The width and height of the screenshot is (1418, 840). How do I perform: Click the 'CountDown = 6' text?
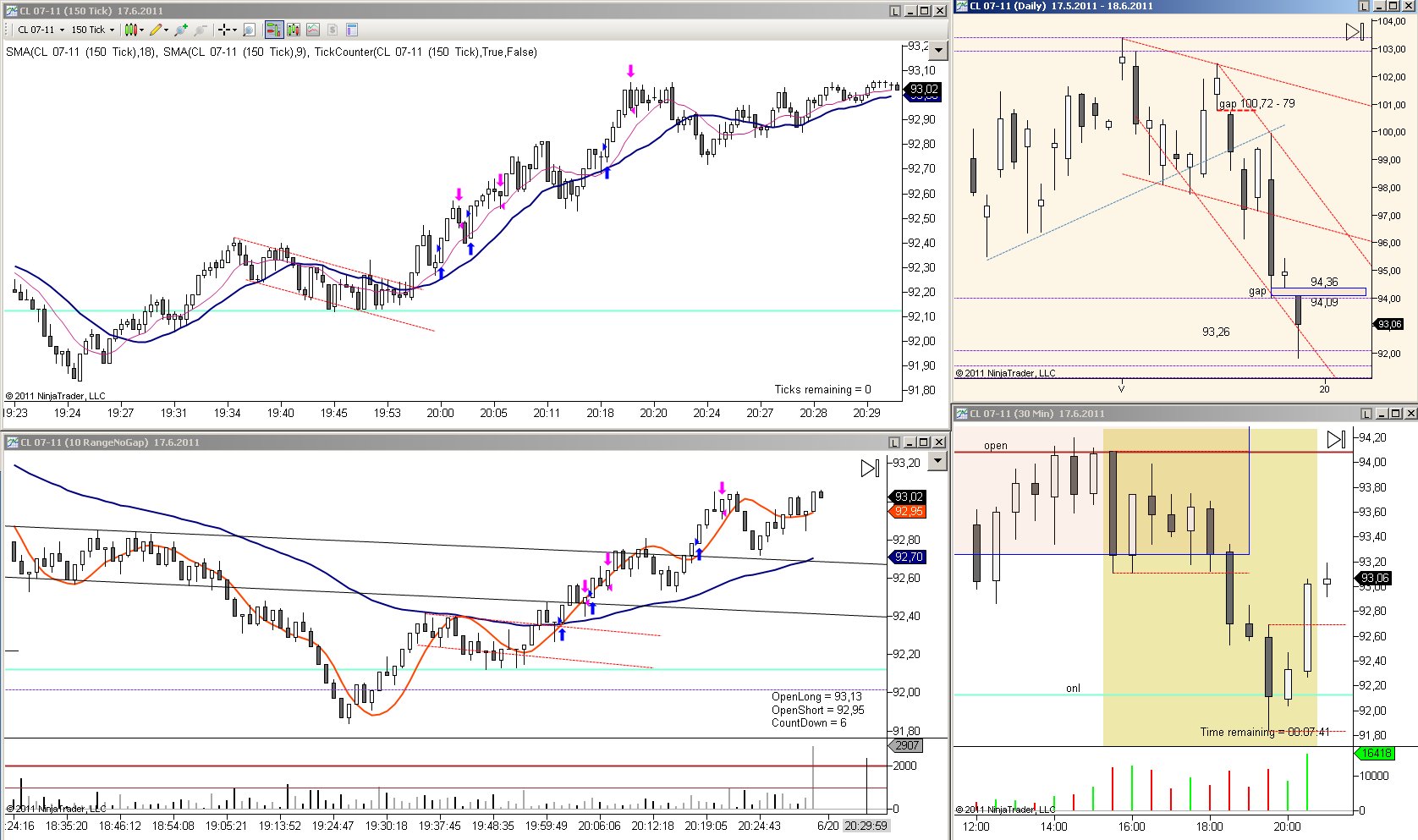(809, 722)
